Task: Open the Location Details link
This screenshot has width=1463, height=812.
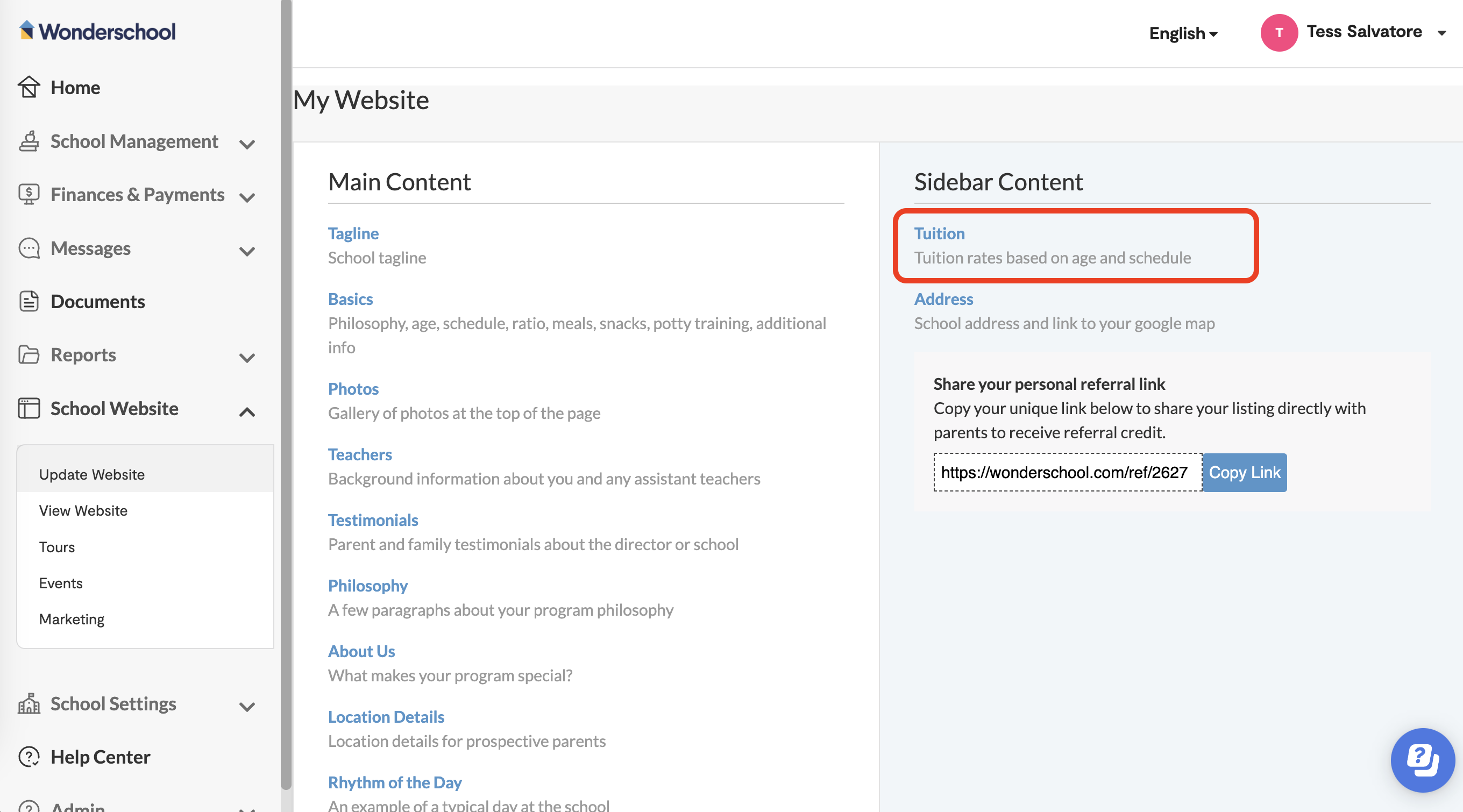Action: [386, 717]
